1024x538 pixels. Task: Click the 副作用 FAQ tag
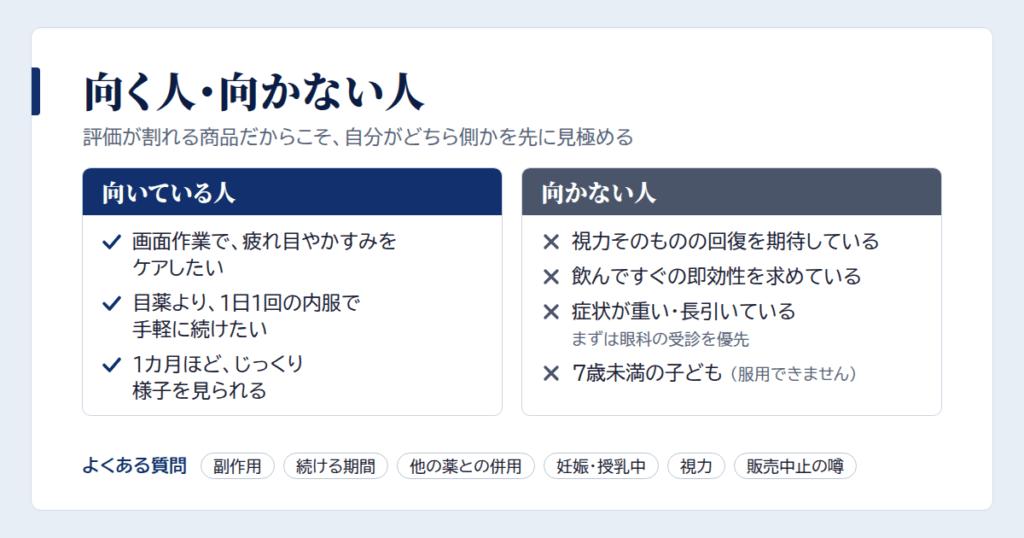[237, 466]
